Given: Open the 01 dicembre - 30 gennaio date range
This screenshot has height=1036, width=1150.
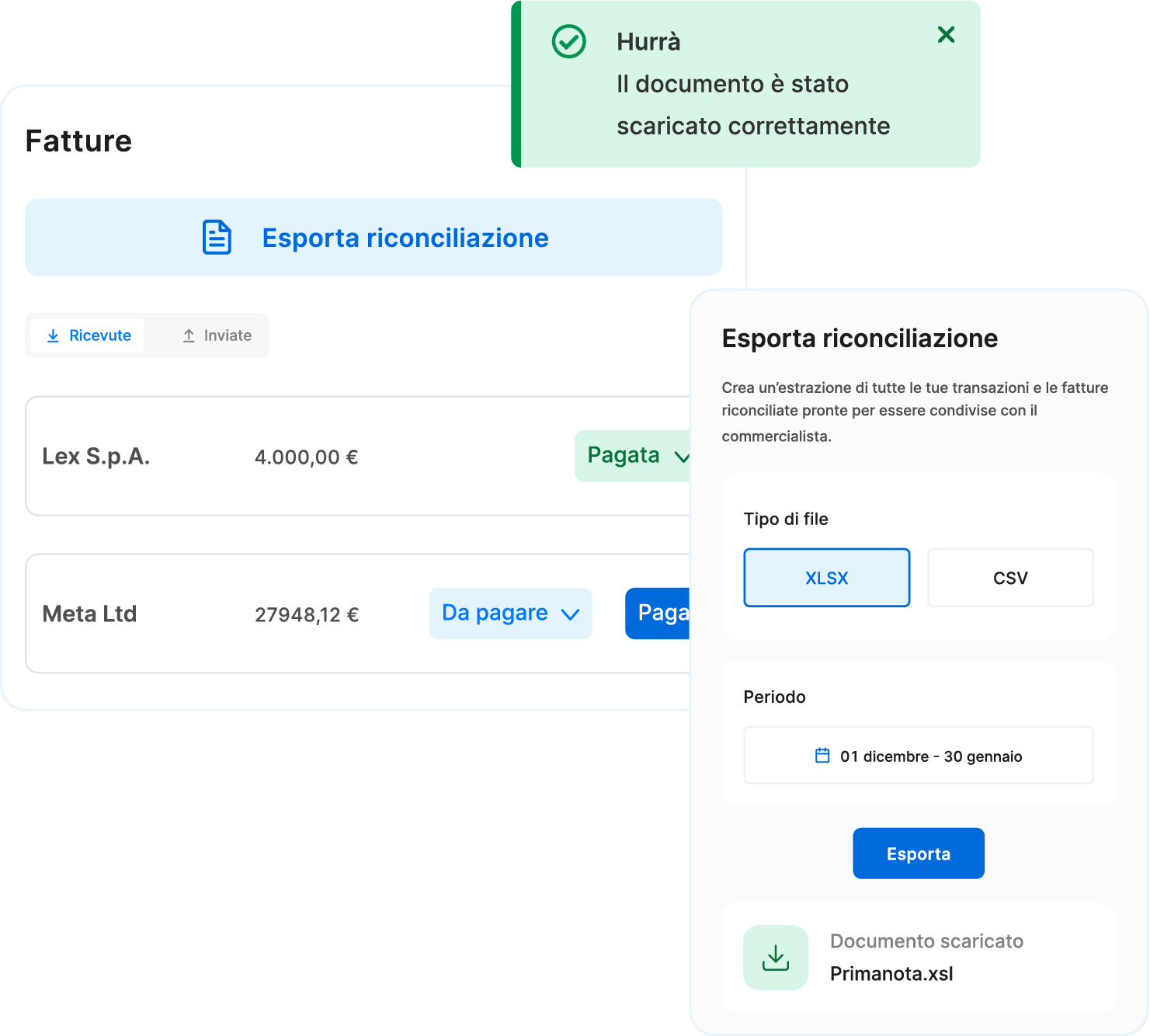Looking at the screenshot, I should (x=930, y=756).
